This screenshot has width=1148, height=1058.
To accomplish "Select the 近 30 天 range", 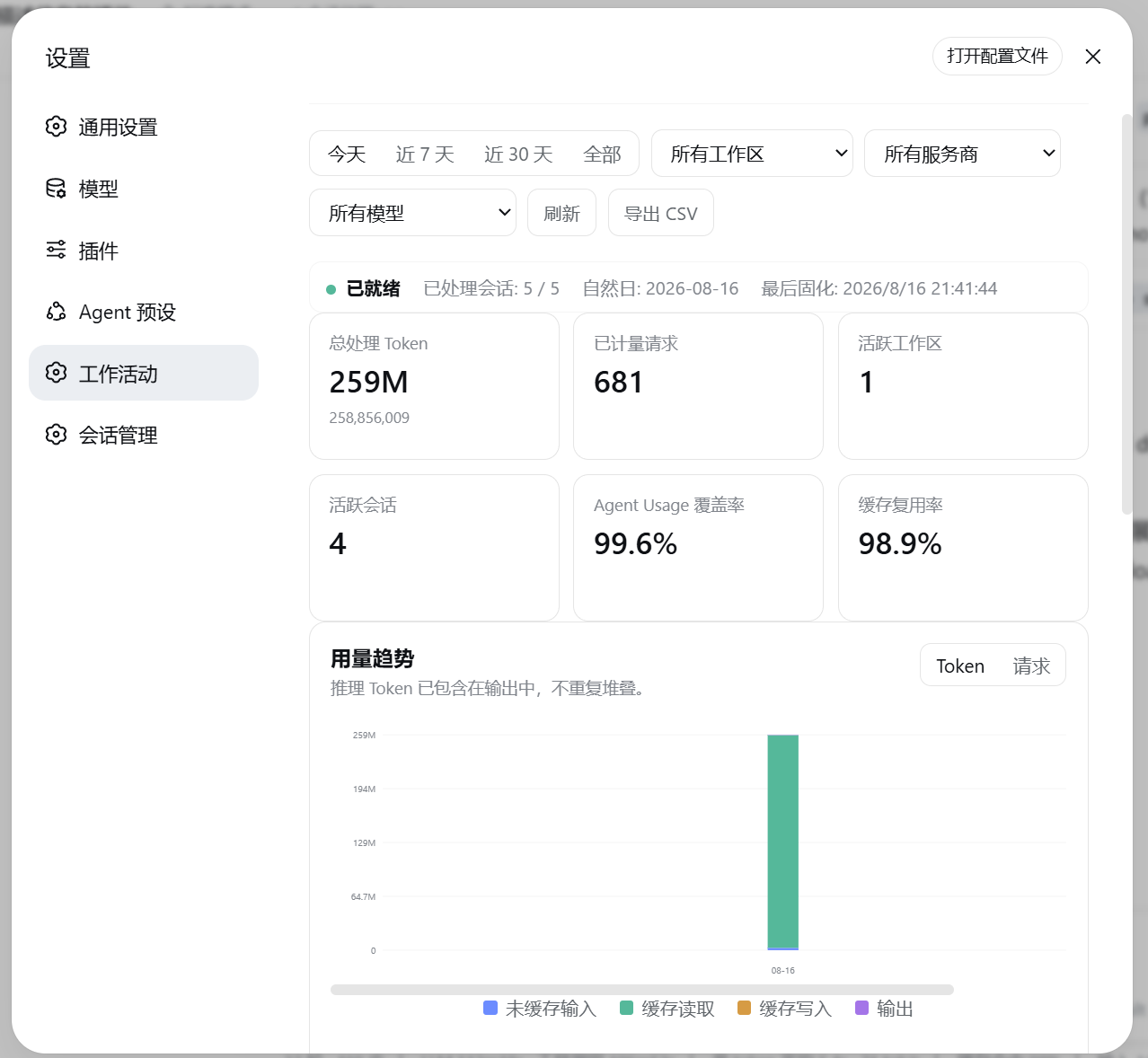I will (518, 154).
